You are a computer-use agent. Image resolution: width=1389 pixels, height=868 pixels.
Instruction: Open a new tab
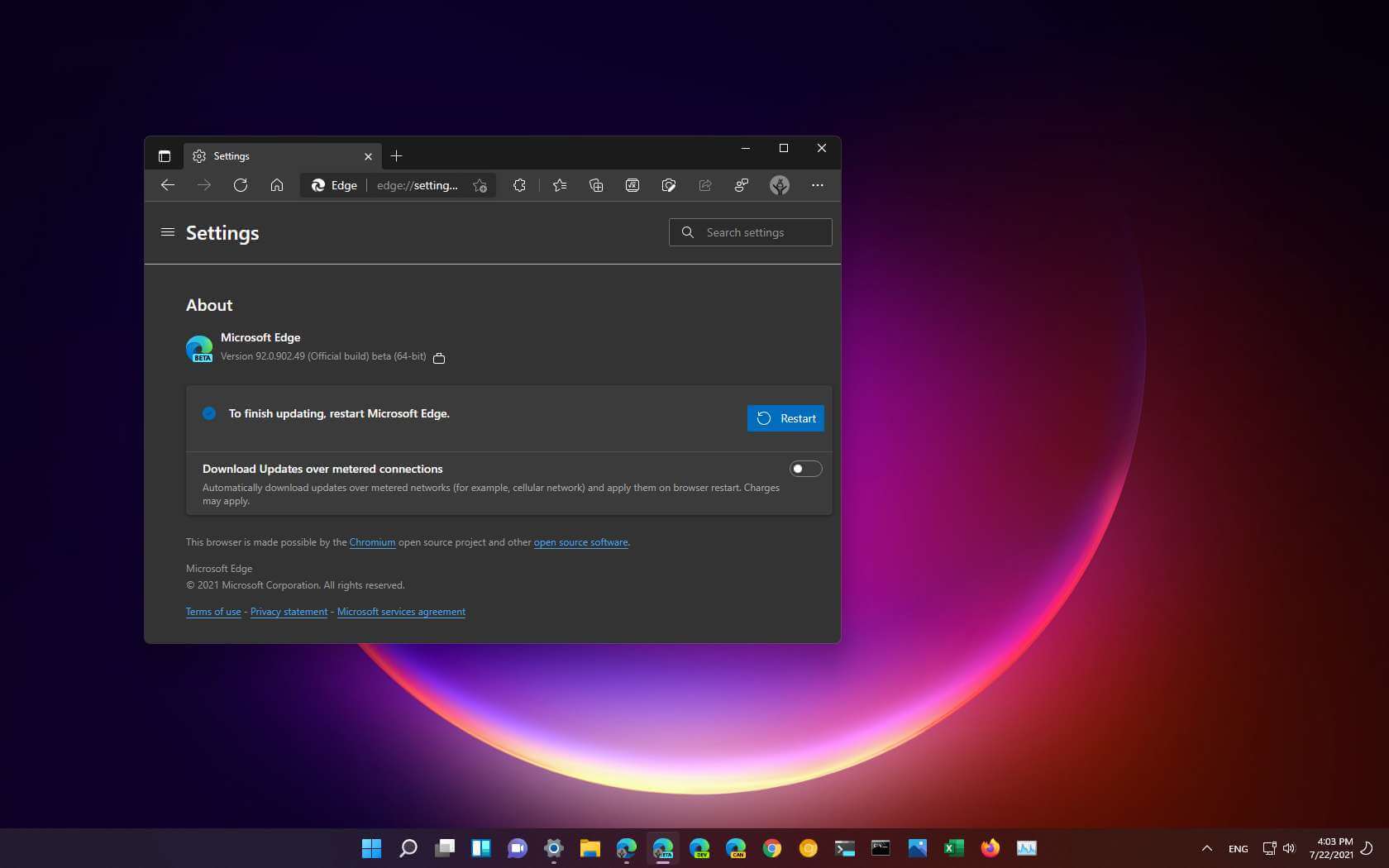(396, 156)
